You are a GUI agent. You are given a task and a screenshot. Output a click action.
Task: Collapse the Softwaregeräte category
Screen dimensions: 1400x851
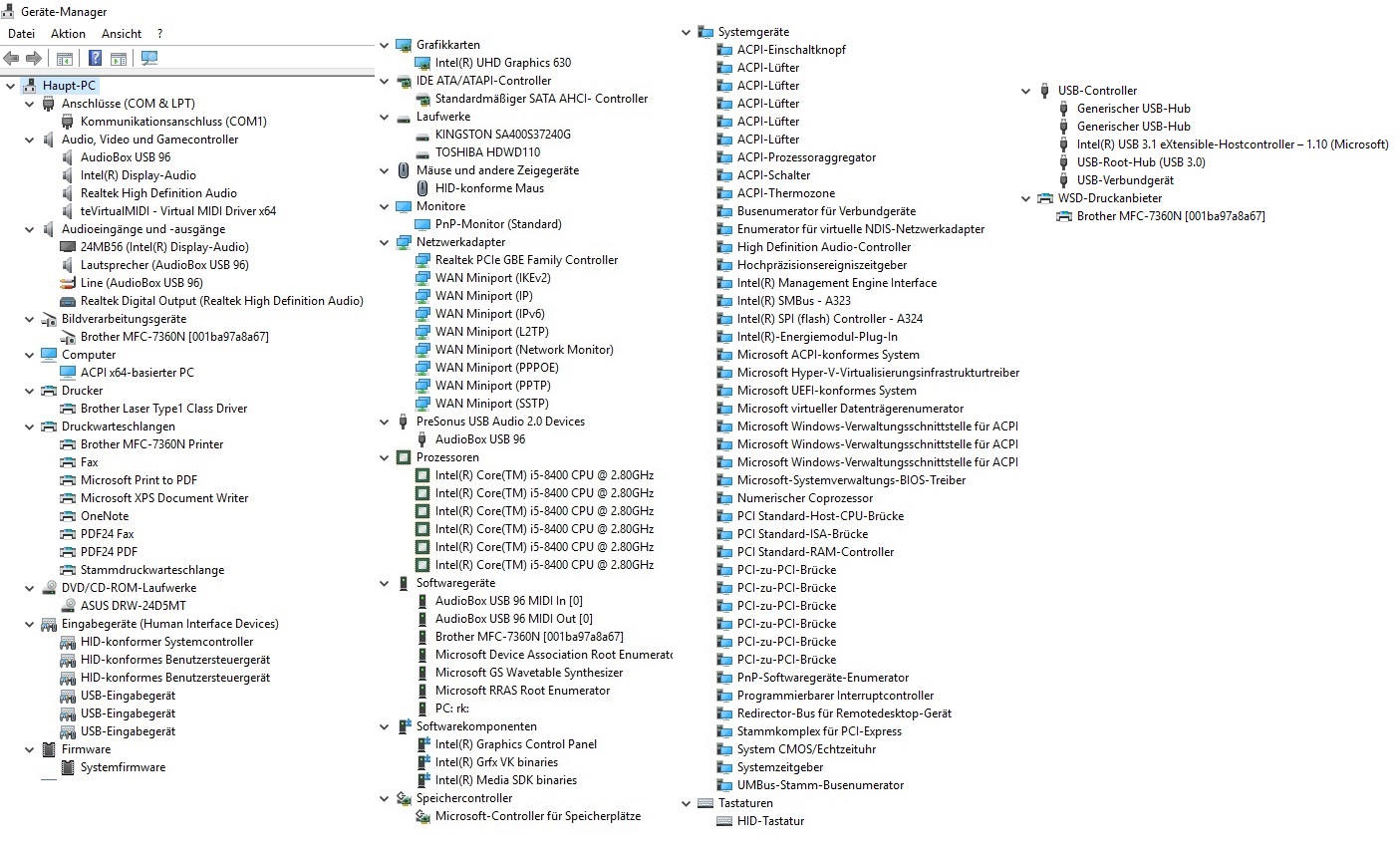coord(385,583)
